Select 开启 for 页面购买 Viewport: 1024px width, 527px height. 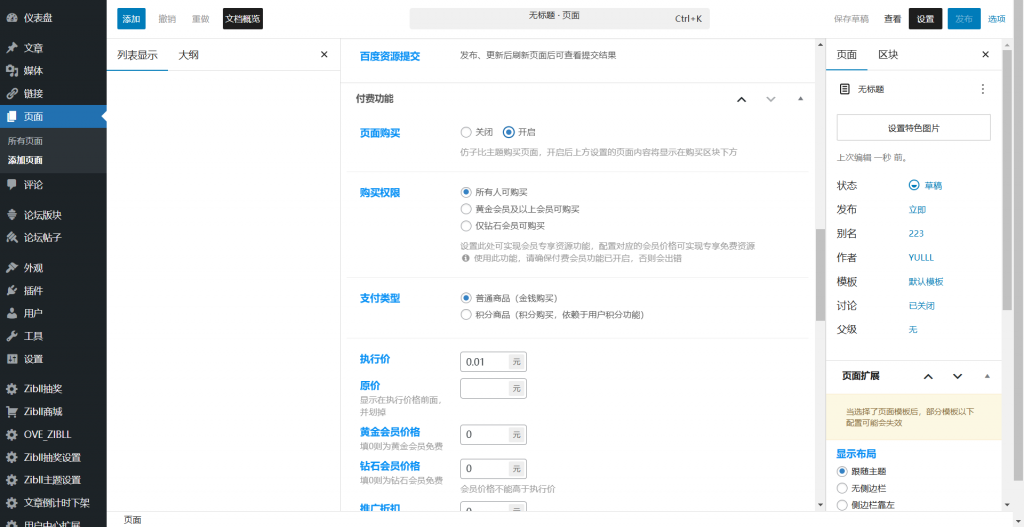click(x=509, y=132)
